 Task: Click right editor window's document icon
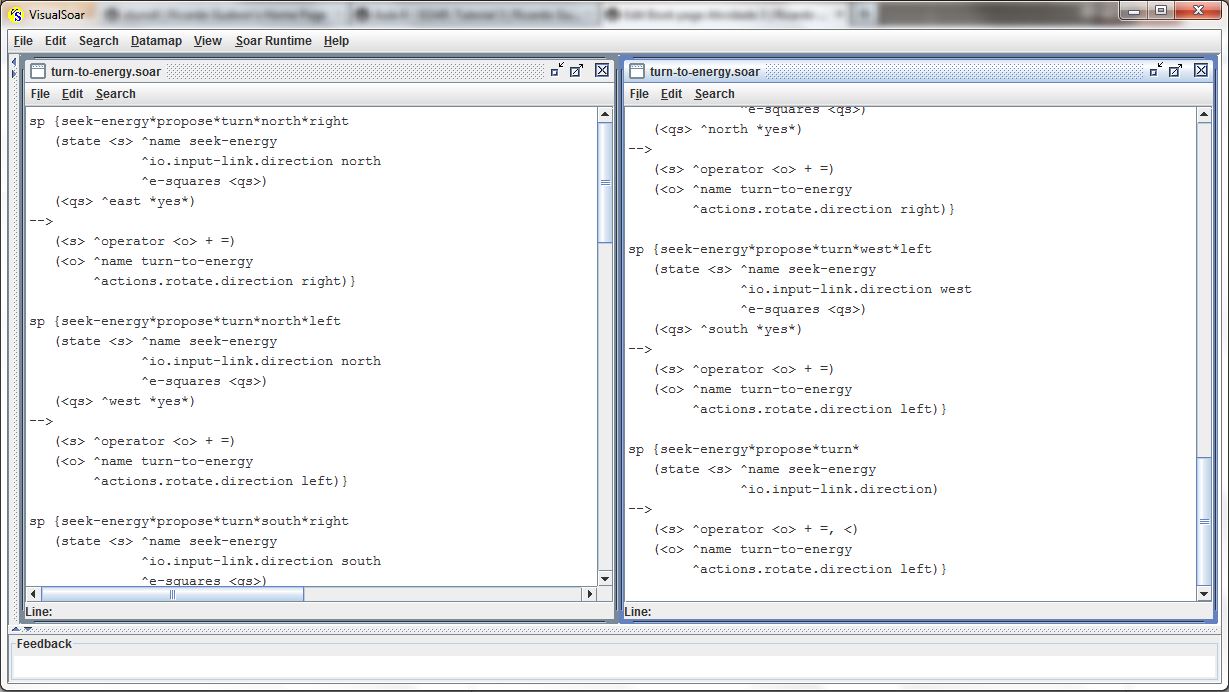tap(636, 71)
